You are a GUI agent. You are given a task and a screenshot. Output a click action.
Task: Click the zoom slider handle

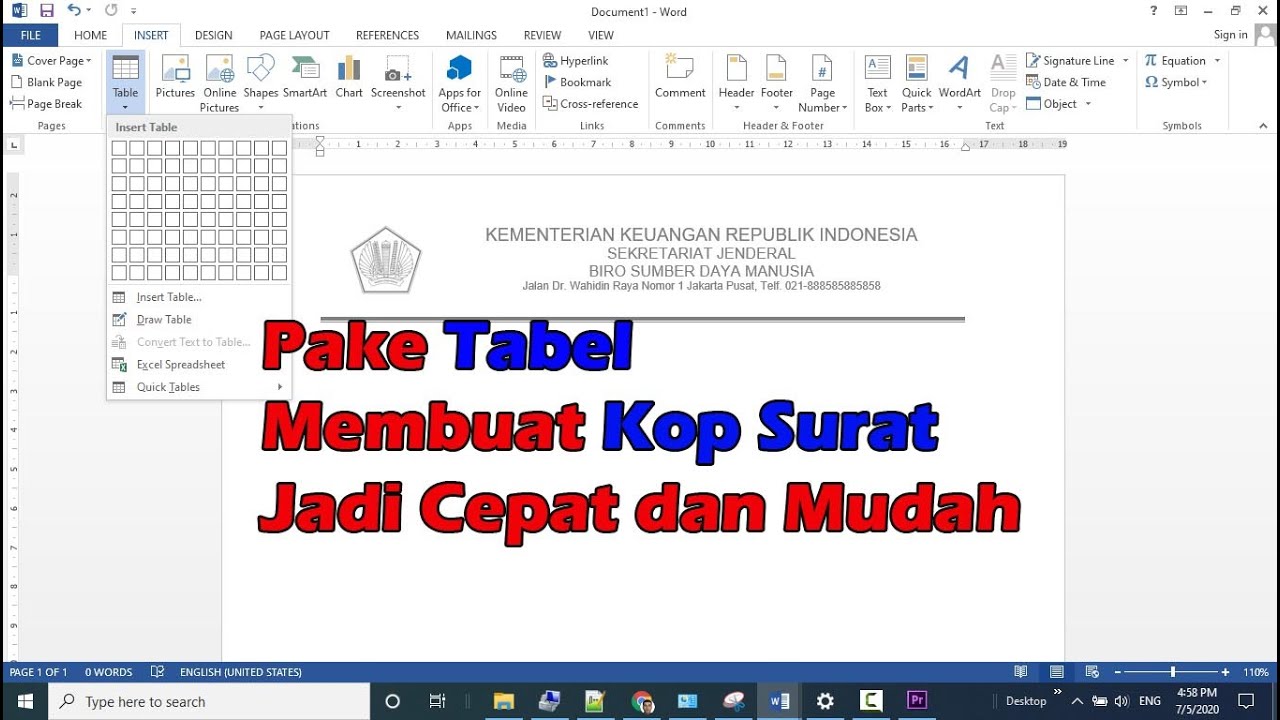click(1173, 672)
